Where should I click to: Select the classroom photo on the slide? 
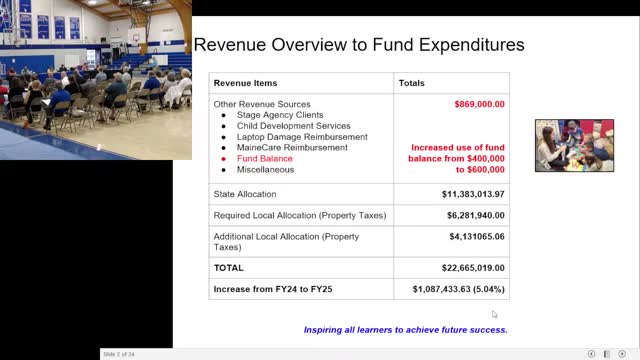click(574, 145)
